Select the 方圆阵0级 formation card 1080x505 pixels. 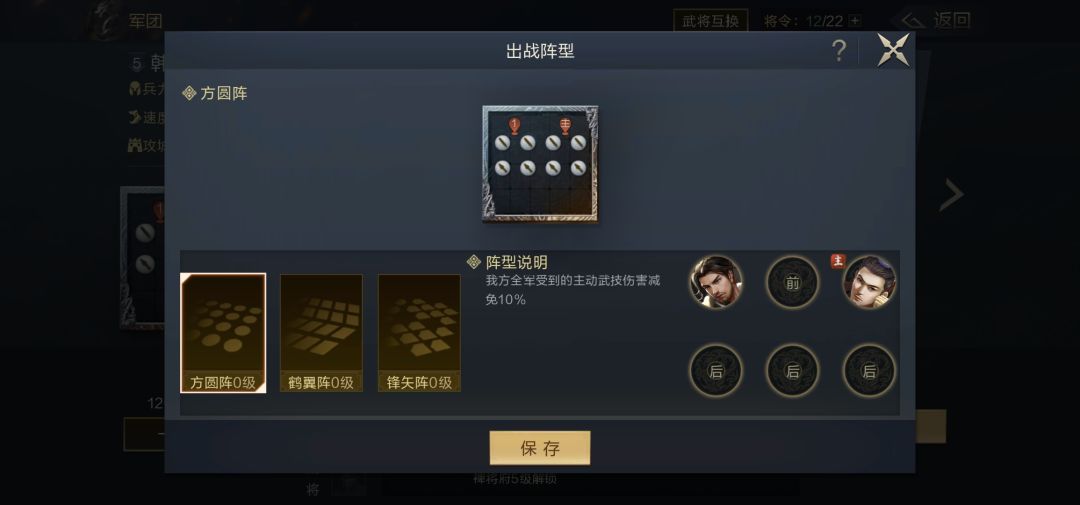(x=223, y=333)
